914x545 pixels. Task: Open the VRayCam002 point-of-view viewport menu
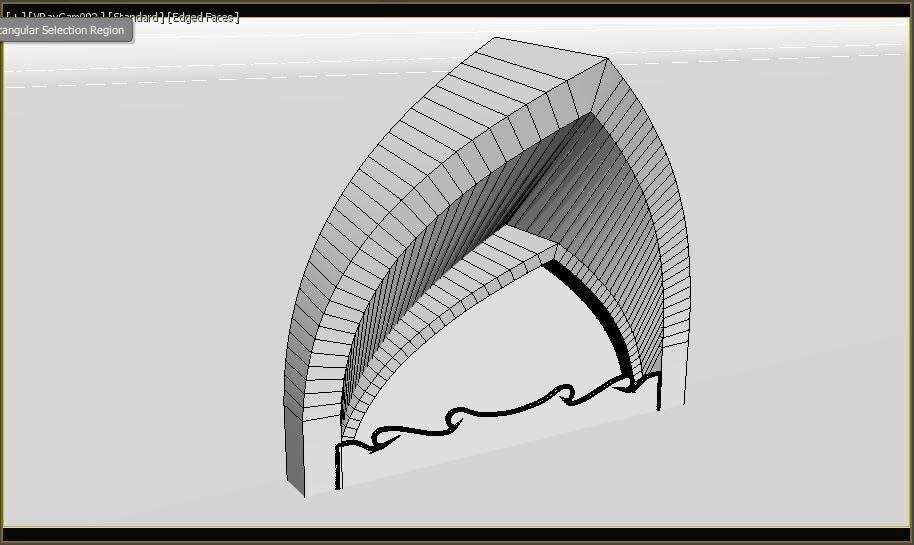(x=65, y=17)
